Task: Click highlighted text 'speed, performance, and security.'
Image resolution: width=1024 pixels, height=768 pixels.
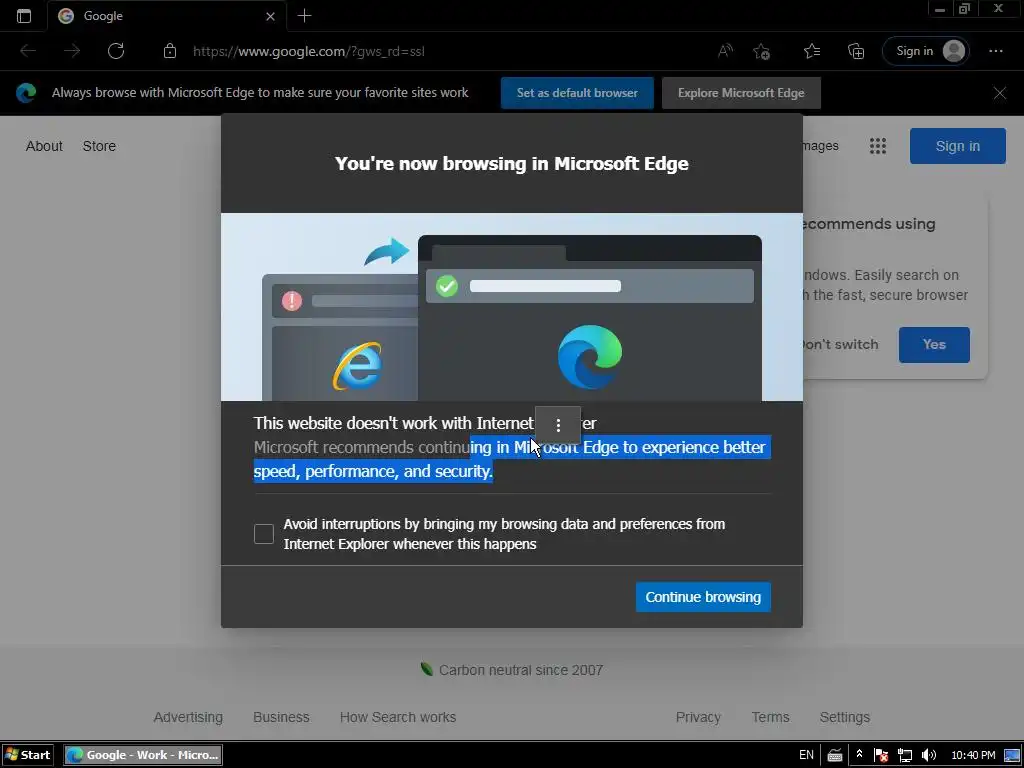Action: point(373,472)
